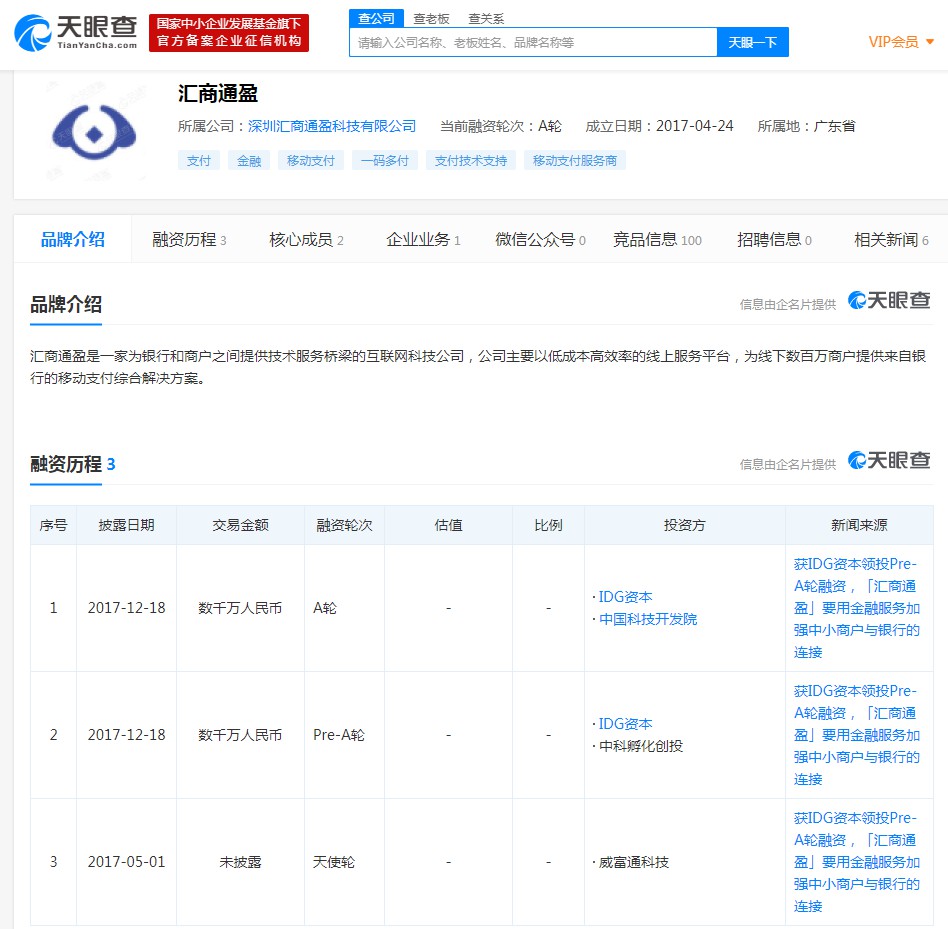Click the 未披露 amount cell
The width and height of the screenshot is (948, 929).
[x=240, y=862]
